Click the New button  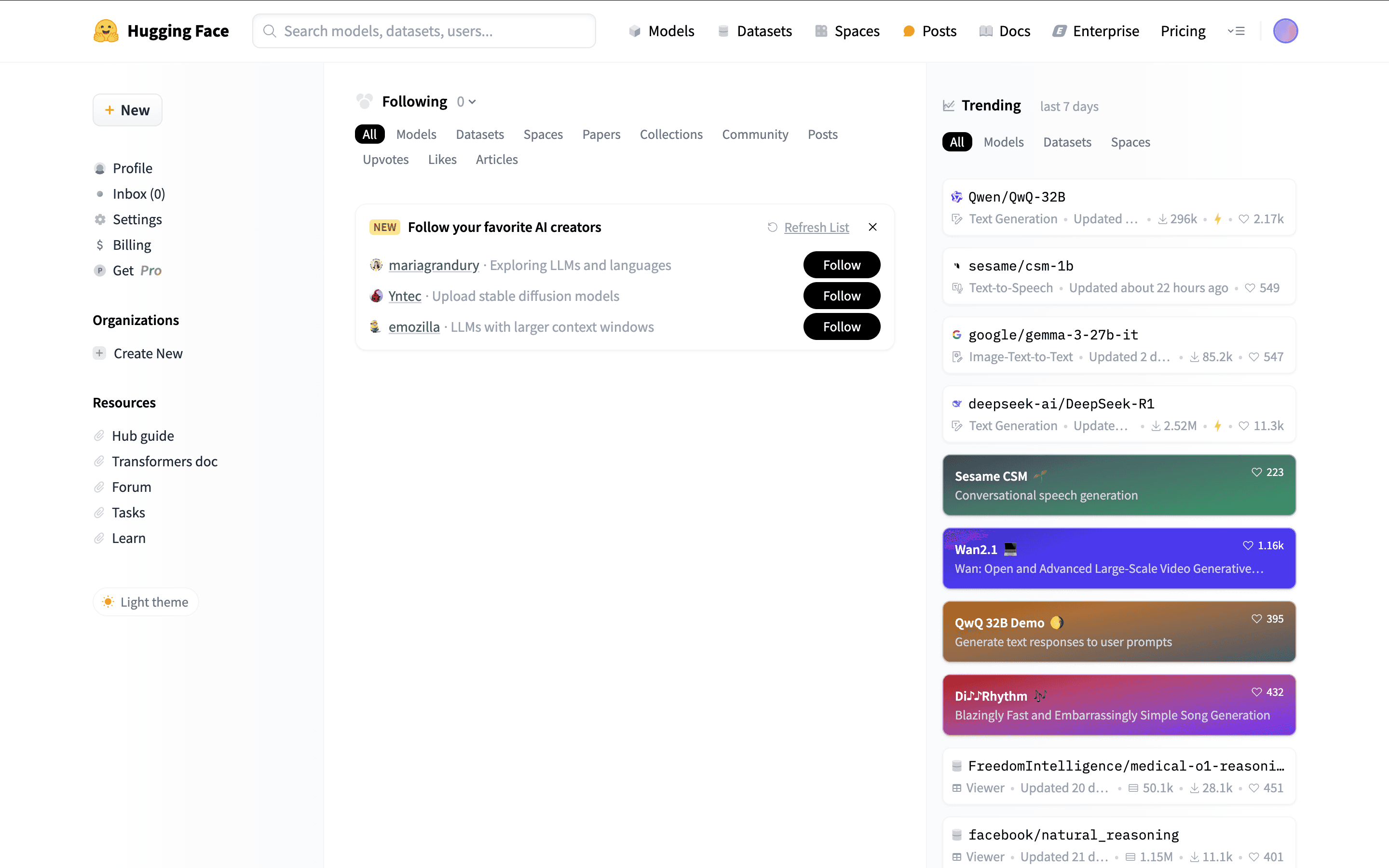tap(127, 110)
